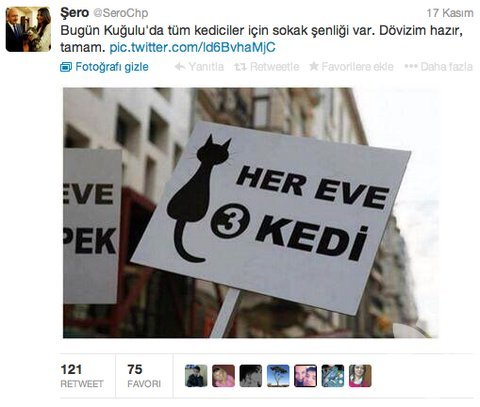The height and width of the screenshot is (407, 480).
Task: Open the dark grayscale third avatar
Action: (251, 376)
